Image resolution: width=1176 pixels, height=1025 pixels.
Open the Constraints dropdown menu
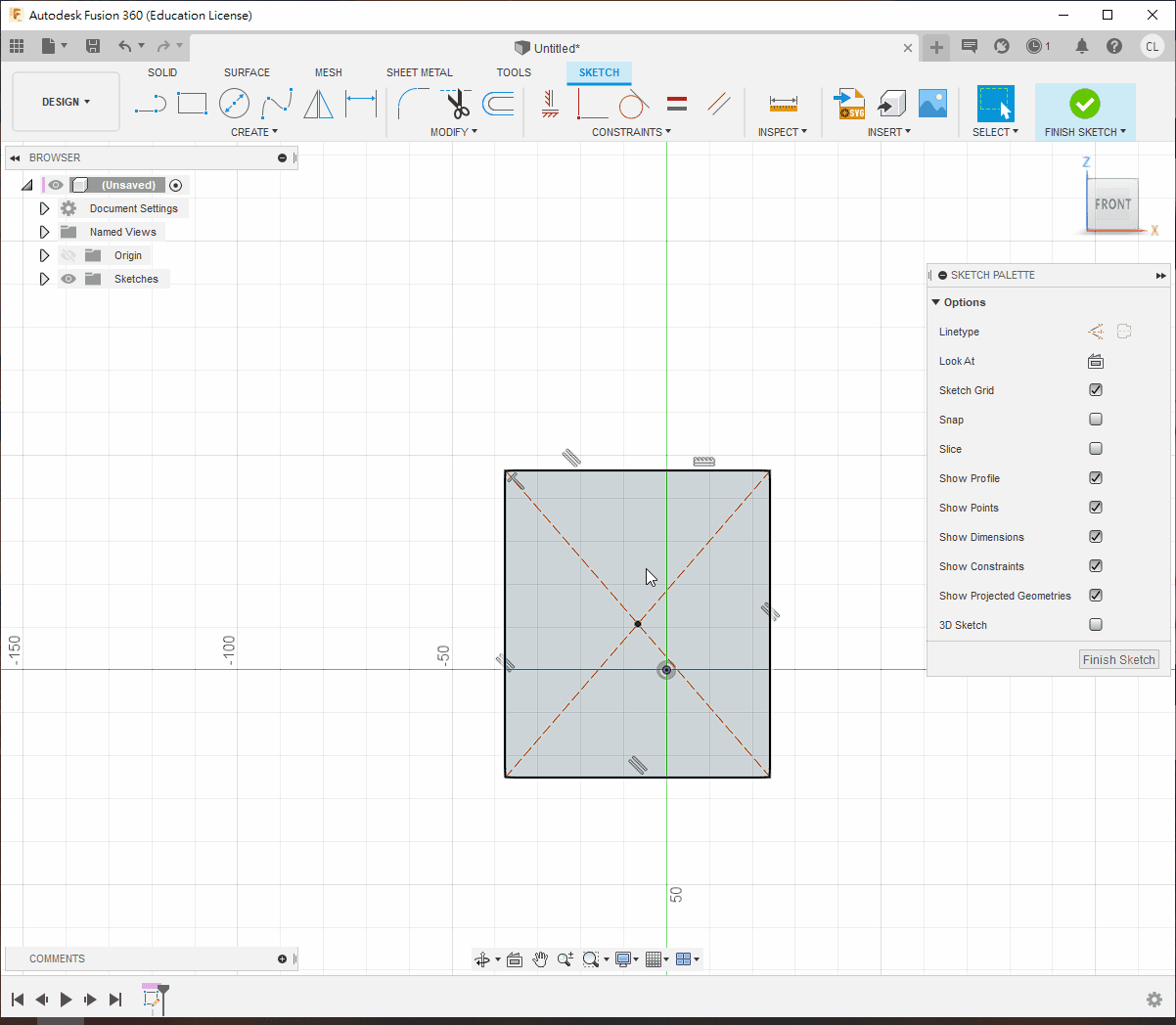[631, 132]
